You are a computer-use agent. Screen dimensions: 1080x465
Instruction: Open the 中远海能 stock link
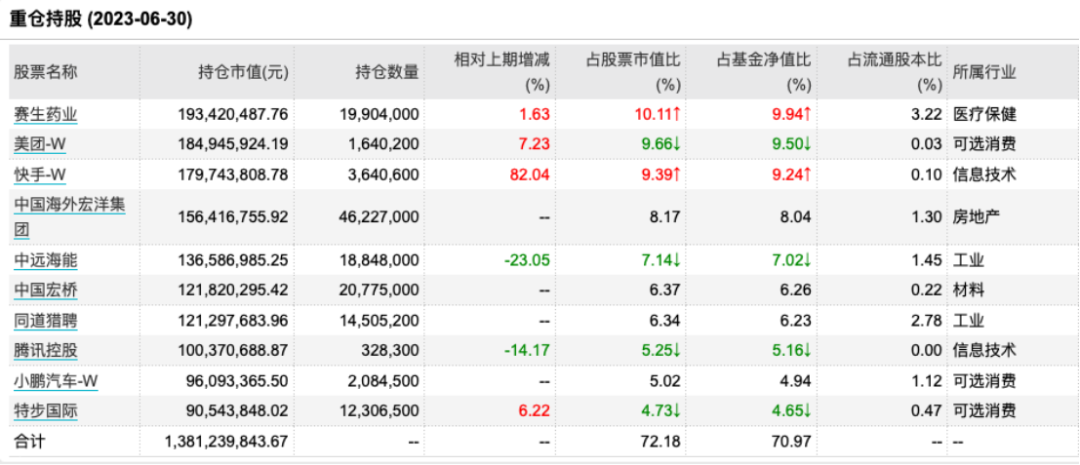pyautogui.click(x=45, y=260)
